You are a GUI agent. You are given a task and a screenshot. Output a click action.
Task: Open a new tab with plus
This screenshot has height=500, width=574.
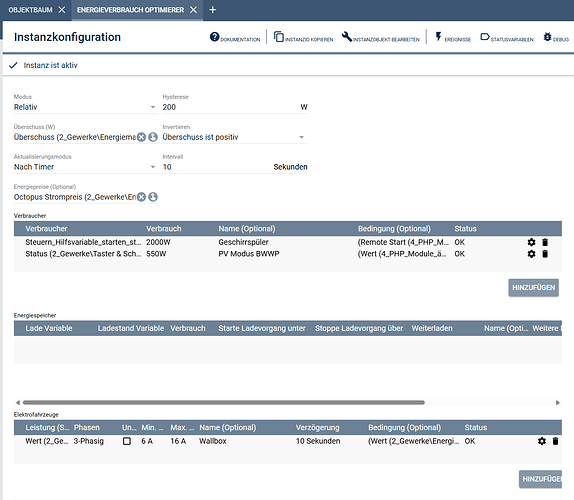pyautogui.click(x=212, y=10)
